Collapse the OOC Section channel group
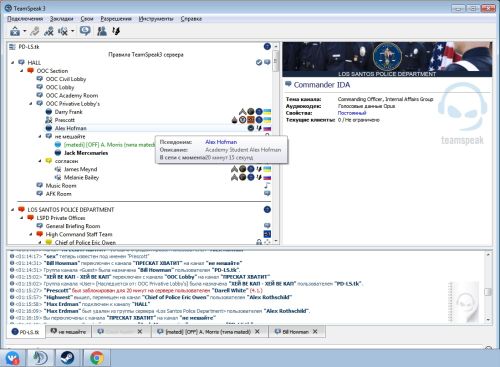Image resolution: width=500 pixels, height=367 pixels. tap(22, 71)
